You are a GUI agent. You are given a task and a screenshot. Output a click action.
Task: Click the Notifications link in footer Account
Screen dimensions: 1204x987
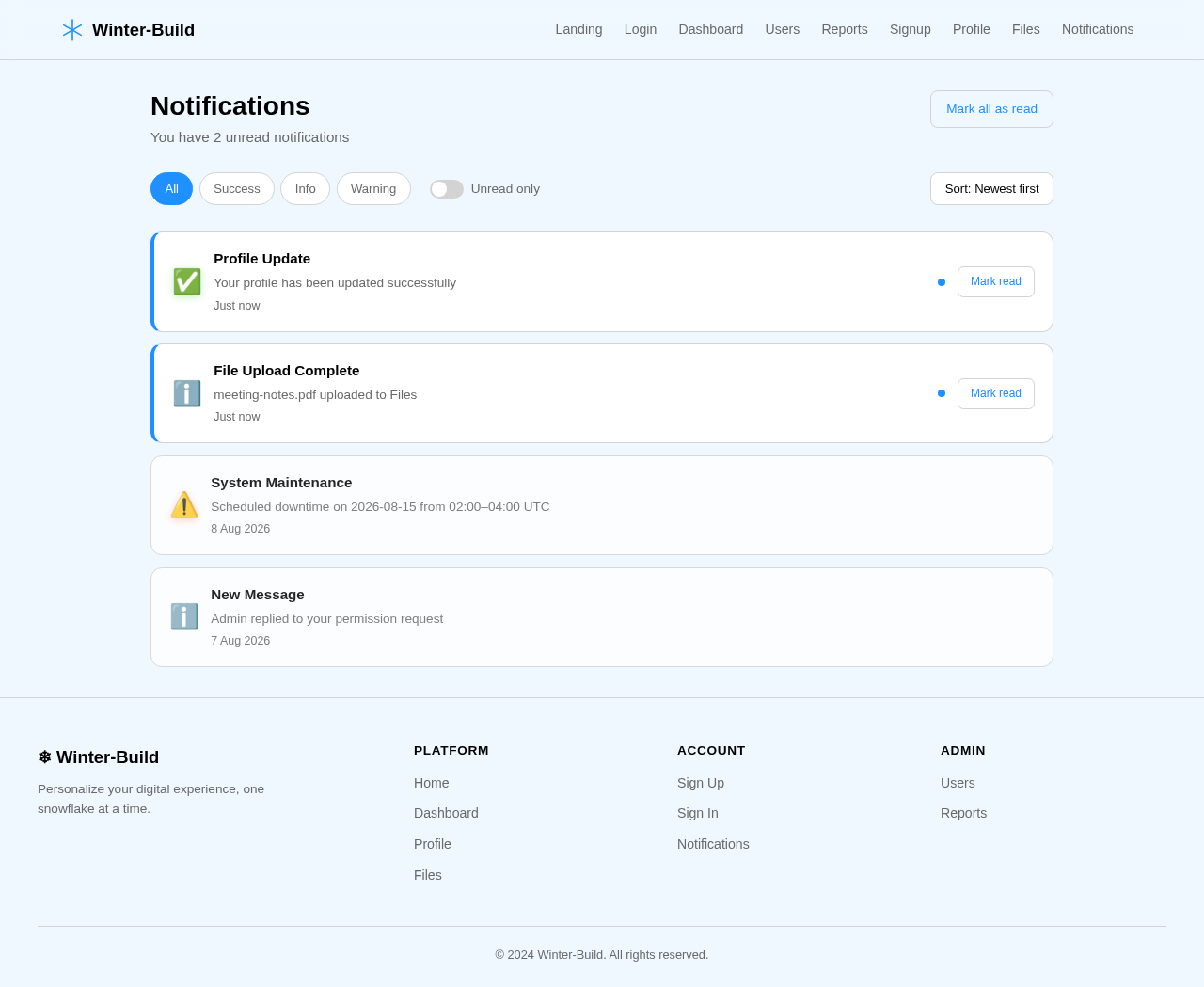[x=713, y=844]
